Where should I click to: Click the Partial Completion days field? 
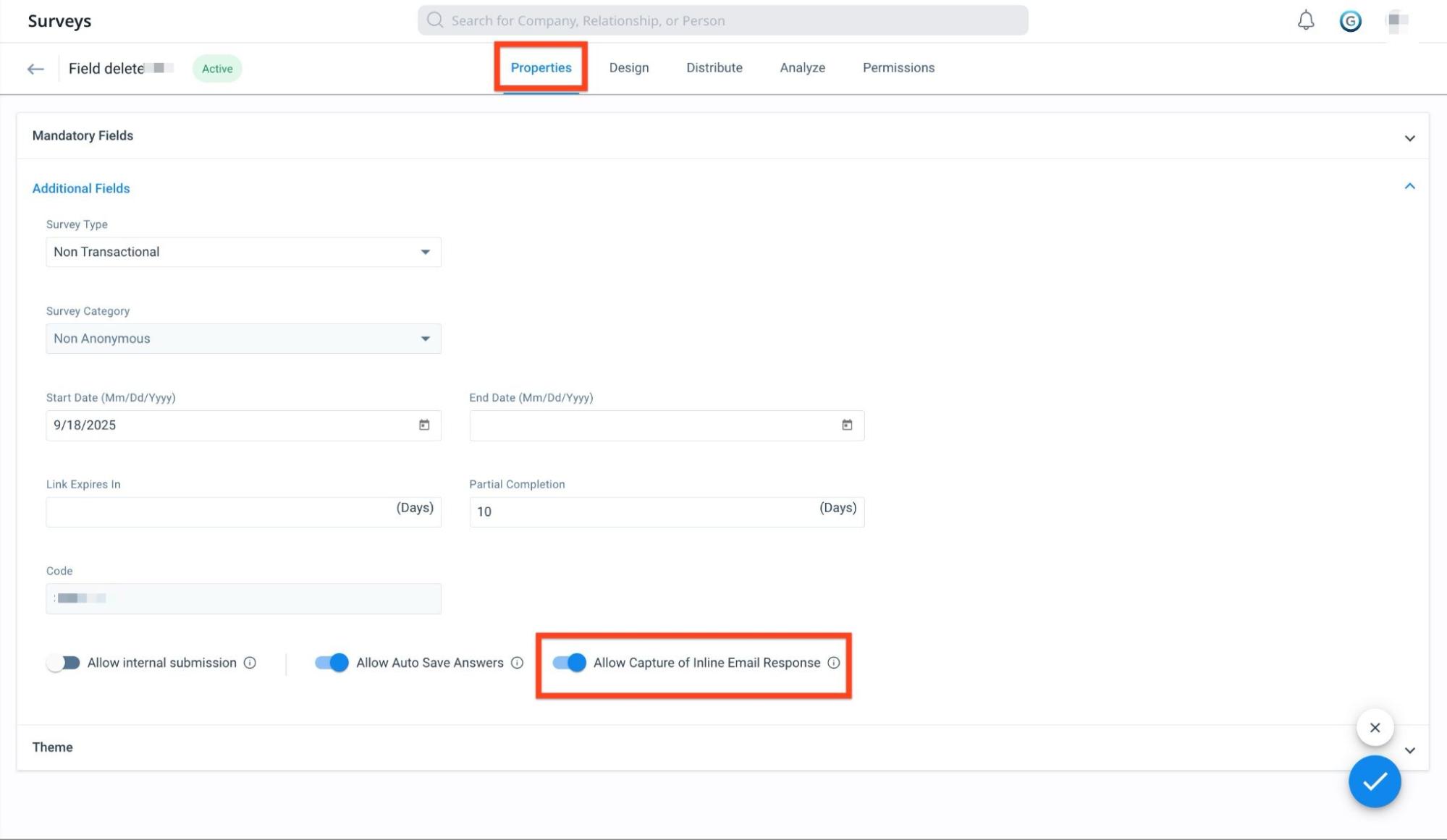(x=667, y=512)
